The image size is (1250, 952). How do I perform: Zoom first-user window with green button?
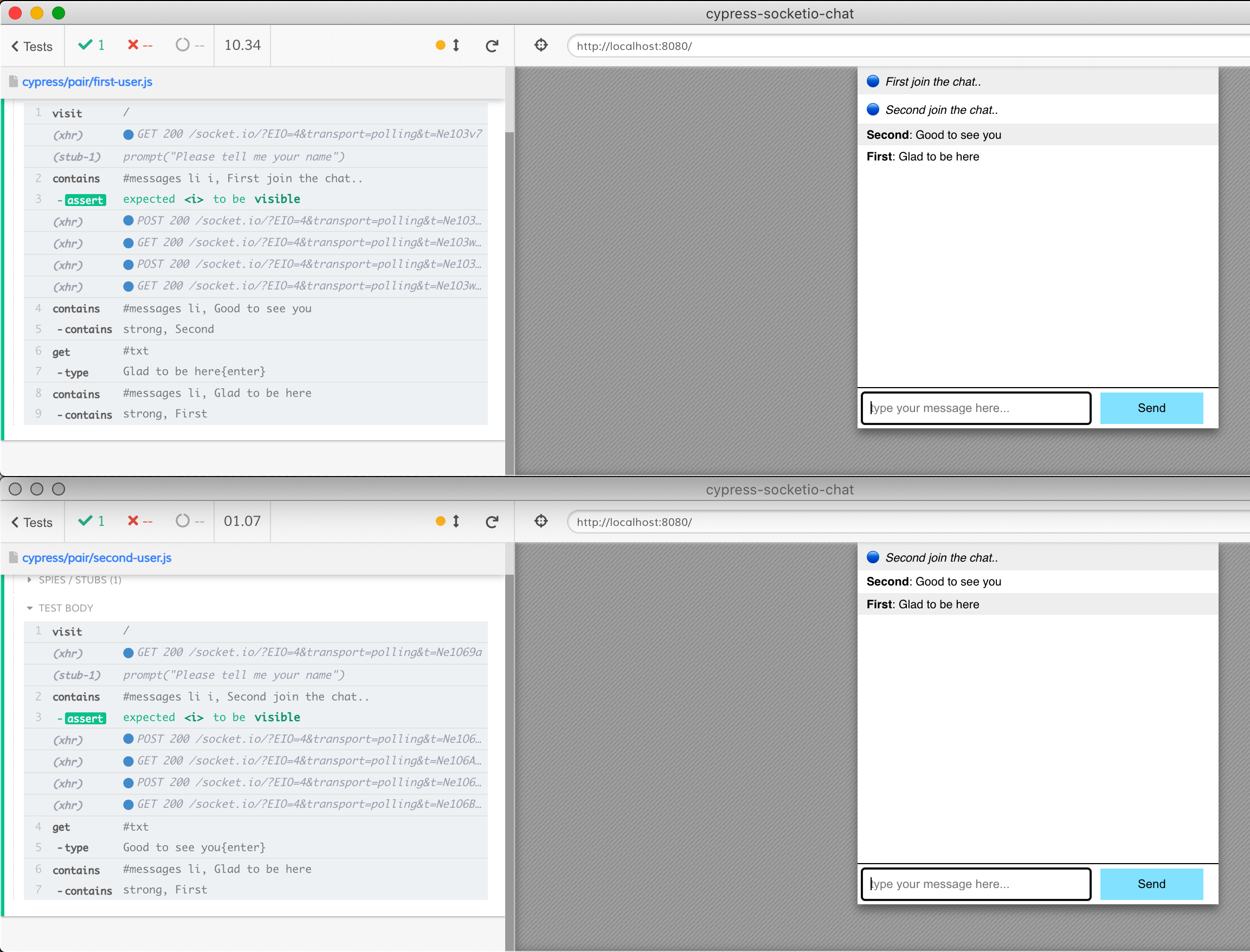59,13
